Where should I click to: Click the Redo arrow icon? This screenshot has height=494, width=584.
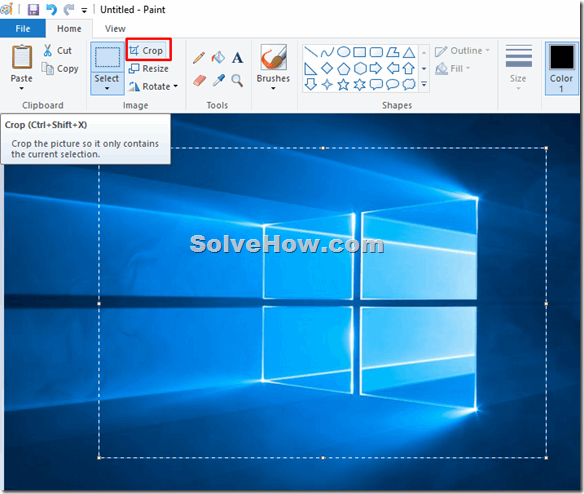click(x=69, y=9)
